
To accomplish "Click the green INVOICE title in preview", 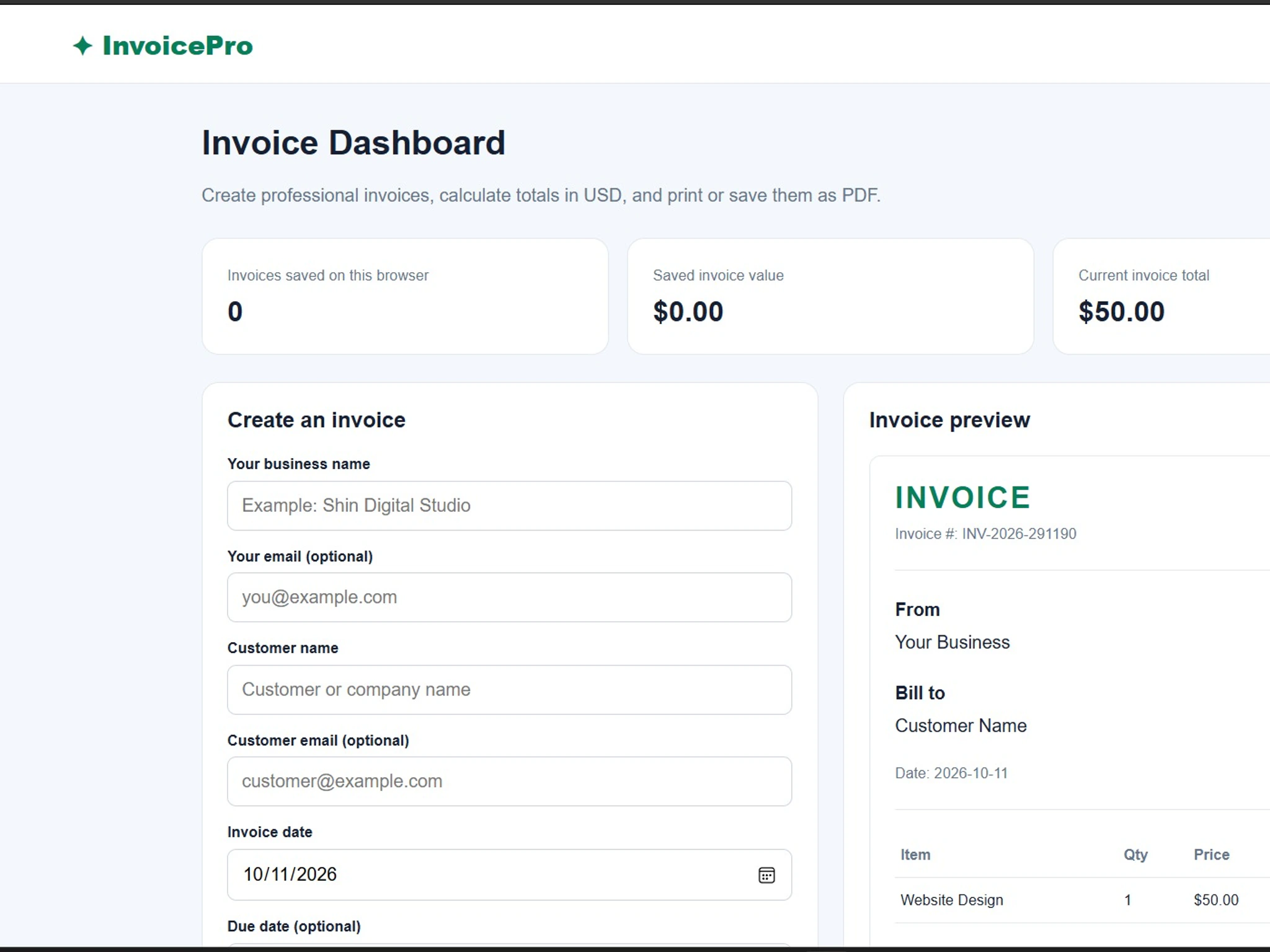I will pyautogui.click(x=962, y=498).
